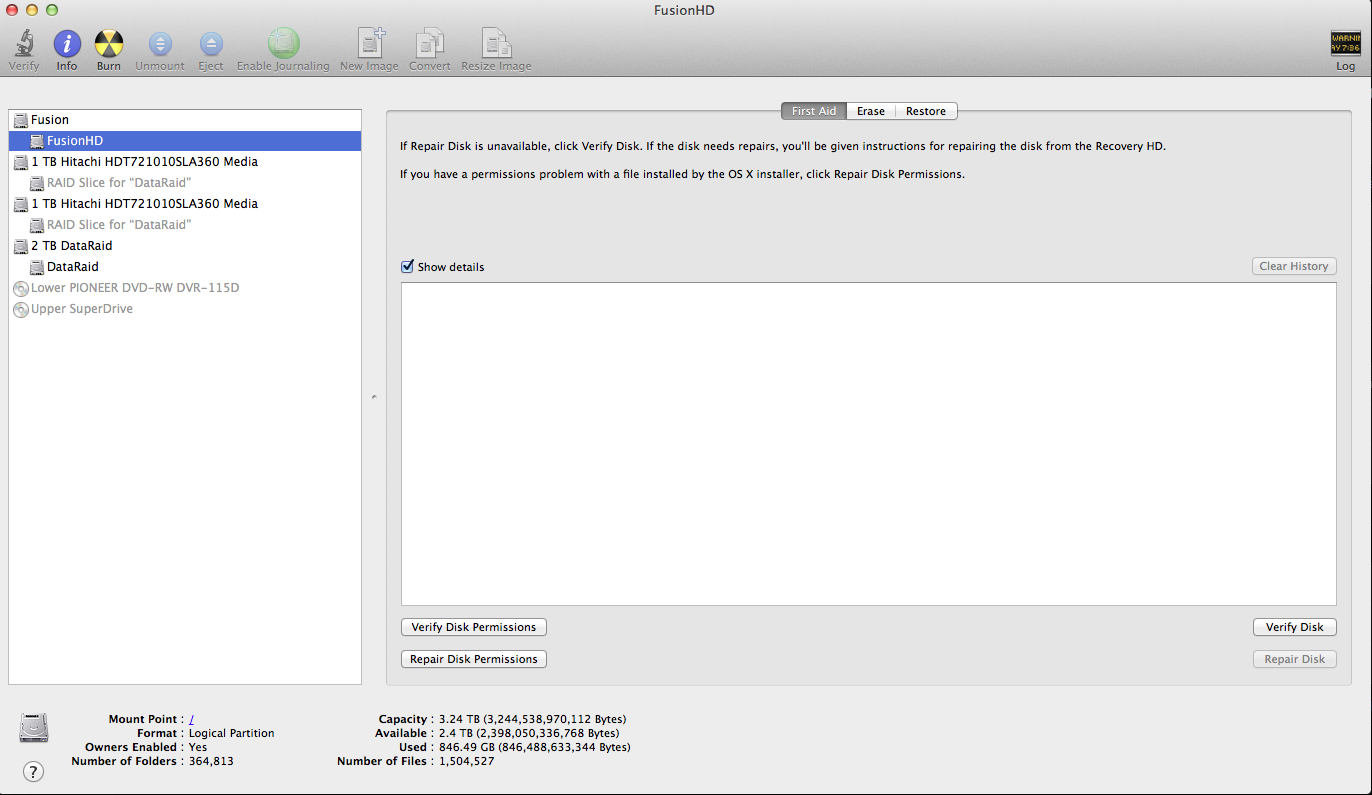Click the disk icon beside Mount Point
Image resolution: width=1372 pixels, height=795 pixels.
tap(34, 728)
